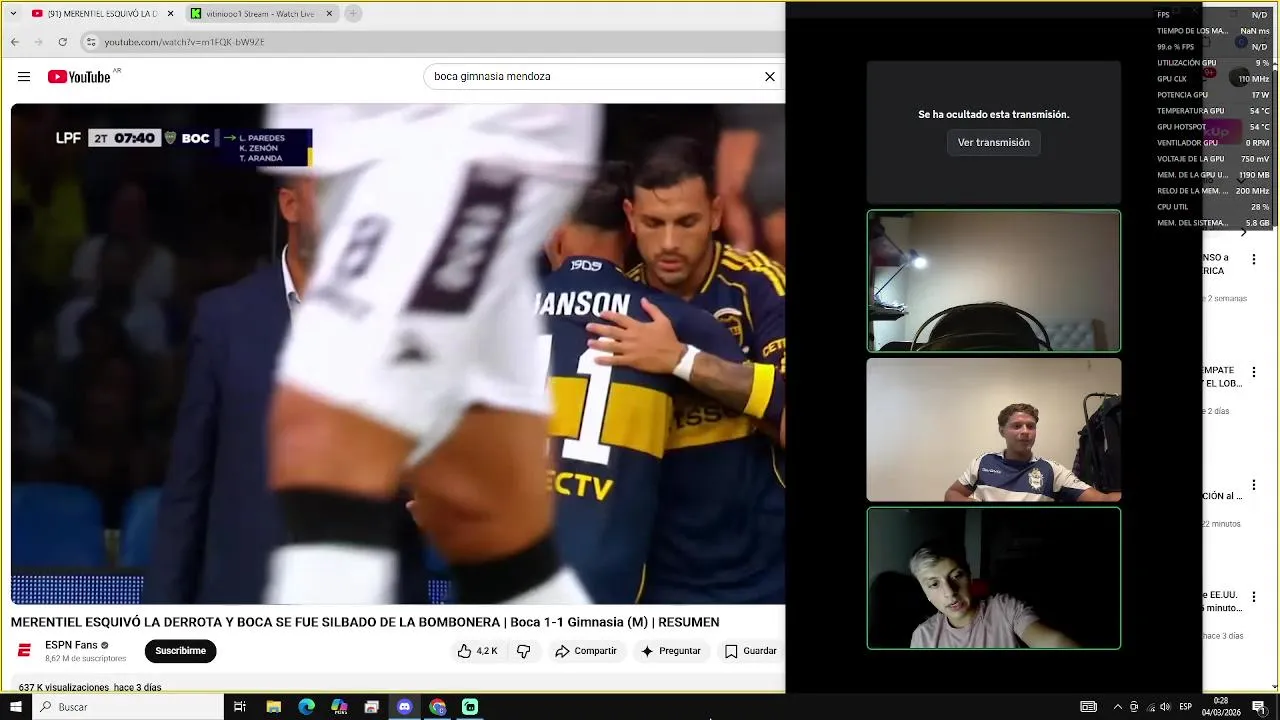This screenshot has width=1280, height=720.
Task: Open touch keyboard icon in tray
Action: pyautogui.click(x=1088, y=707)
